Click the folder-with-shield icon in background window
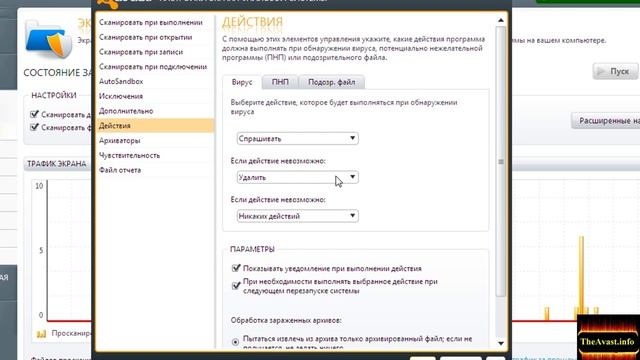This screenshot has width=640, height=360. (x=48, y=39)
